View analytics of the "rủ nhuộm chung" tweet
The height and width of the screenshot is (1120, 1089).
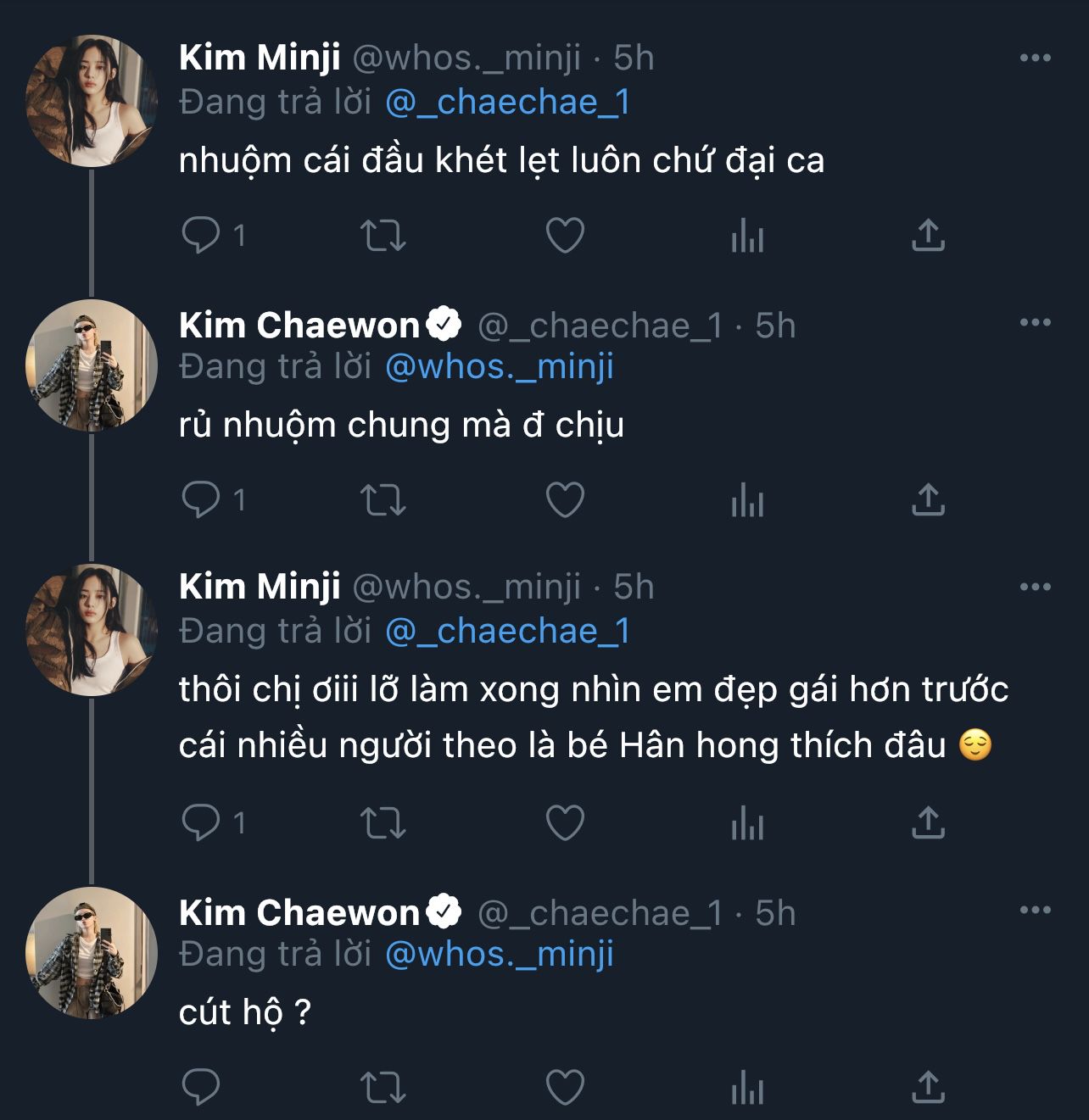(747, 499)
